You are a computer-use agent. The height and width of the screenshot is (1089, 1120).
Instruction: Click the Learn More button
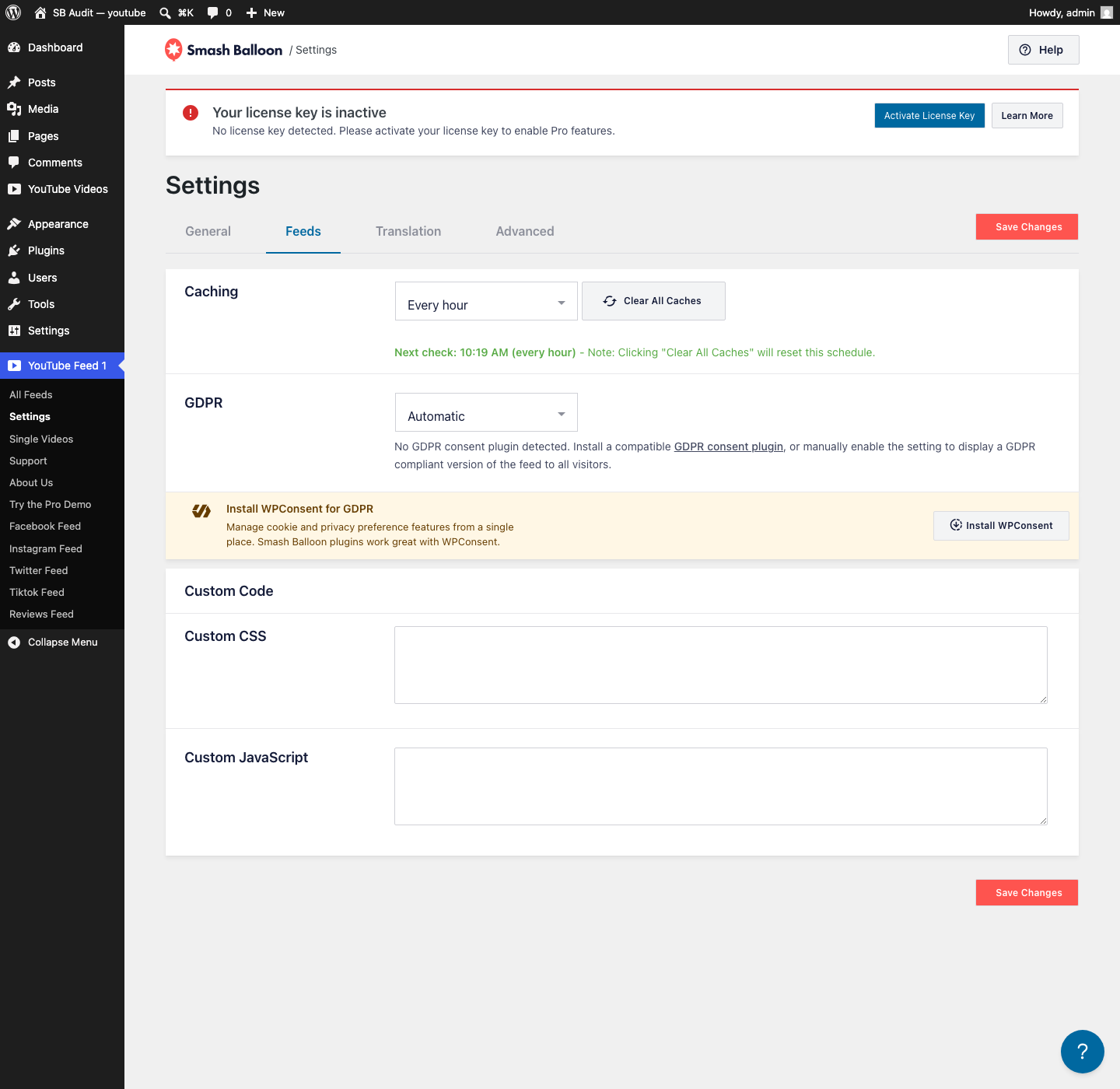[1027, 116]
